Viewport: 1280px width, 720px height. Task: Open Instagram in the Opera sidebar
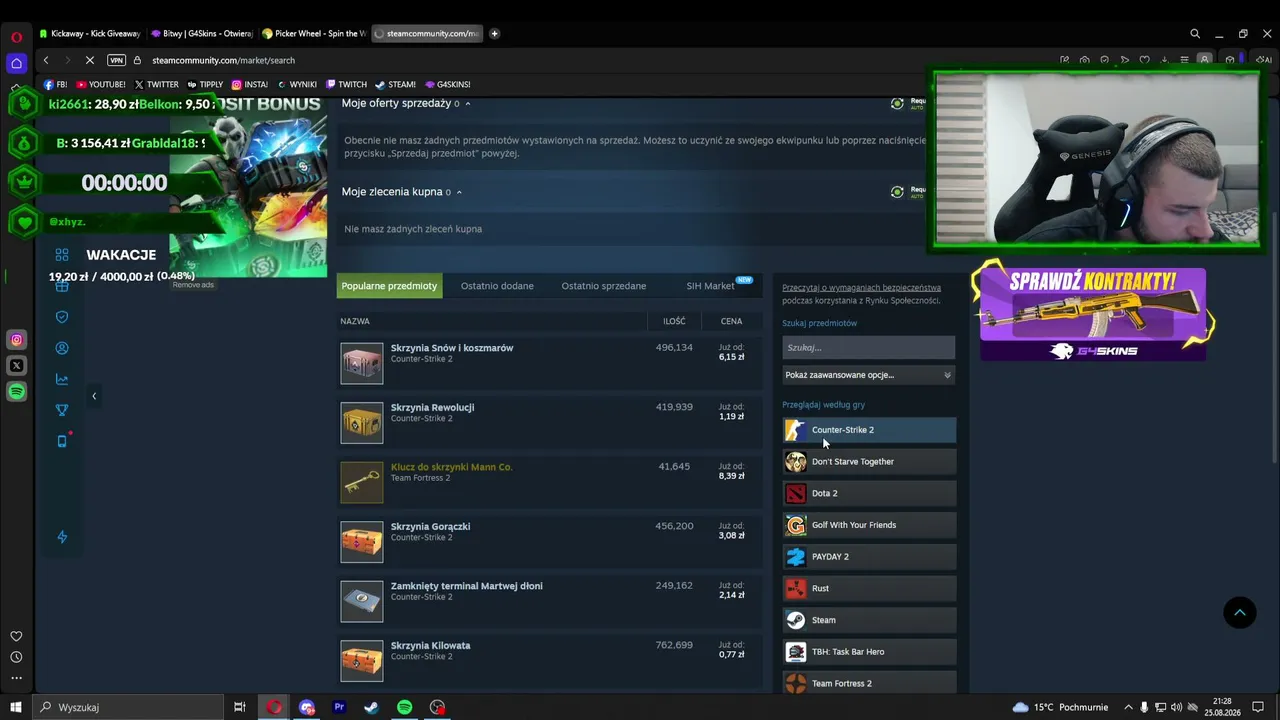click(x=16, y=340)
